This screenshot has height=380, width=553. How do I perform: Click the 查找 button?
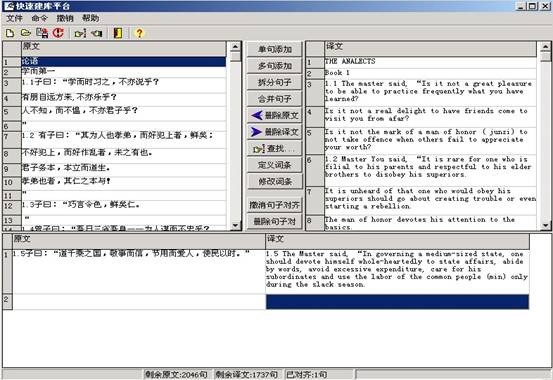click(x=275, y=149)
